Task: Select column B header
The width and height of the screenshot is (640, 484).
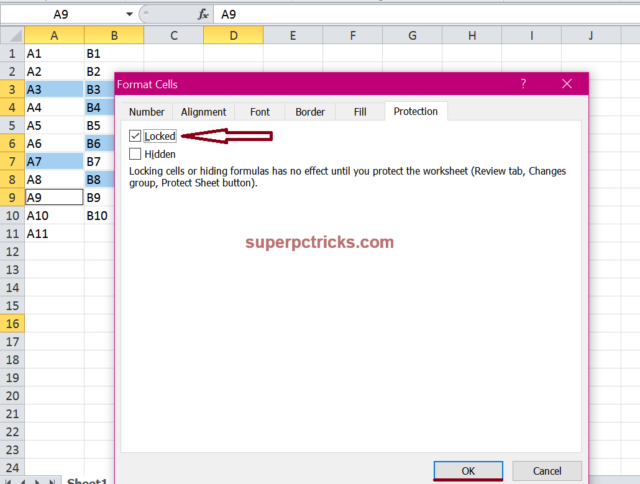Action: pyautogui.click(x=114, y=36)
